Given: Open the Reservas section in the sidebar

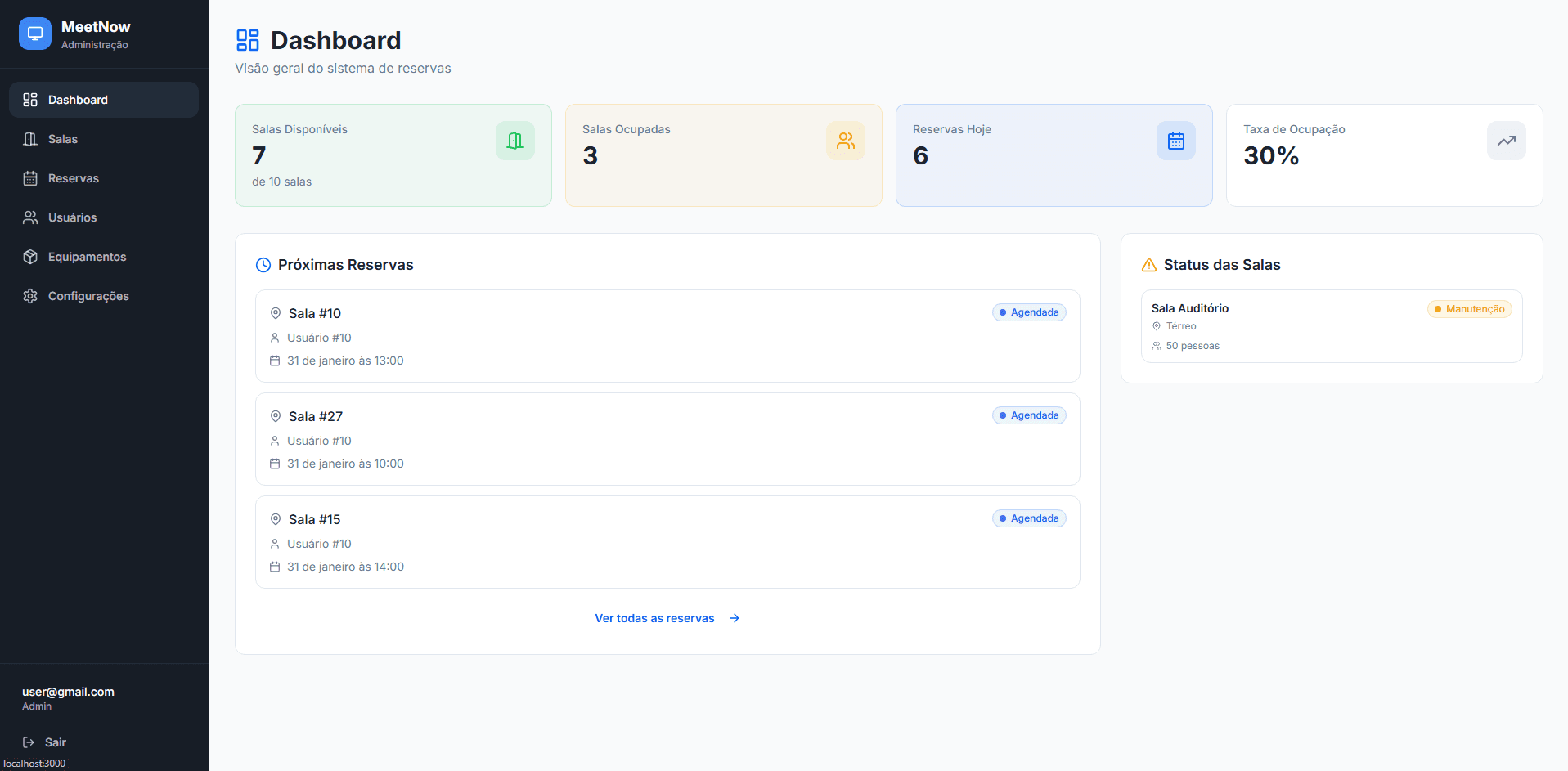Looking at the screenshot, I should coord(74,178).
